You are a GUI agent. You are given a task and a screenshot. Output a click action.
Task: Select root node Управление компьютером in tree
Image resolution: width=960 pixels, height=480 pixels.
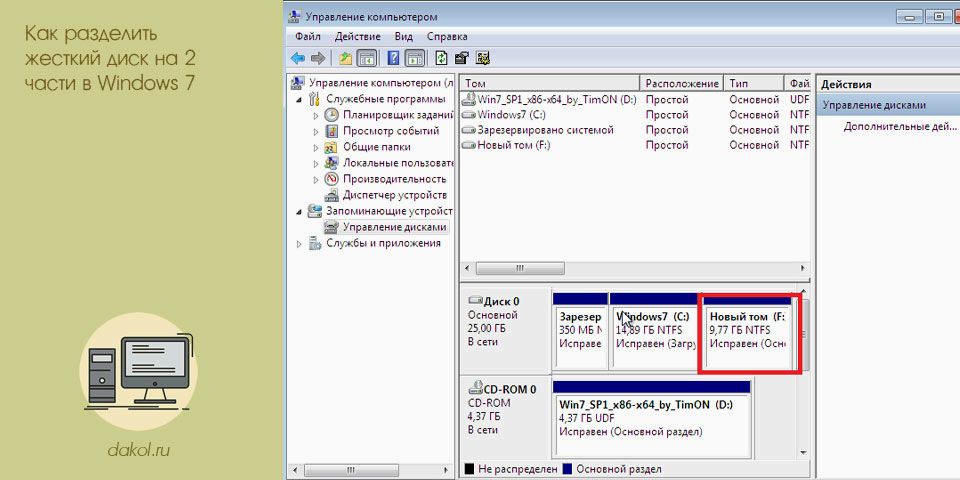(x=381, y=83)
